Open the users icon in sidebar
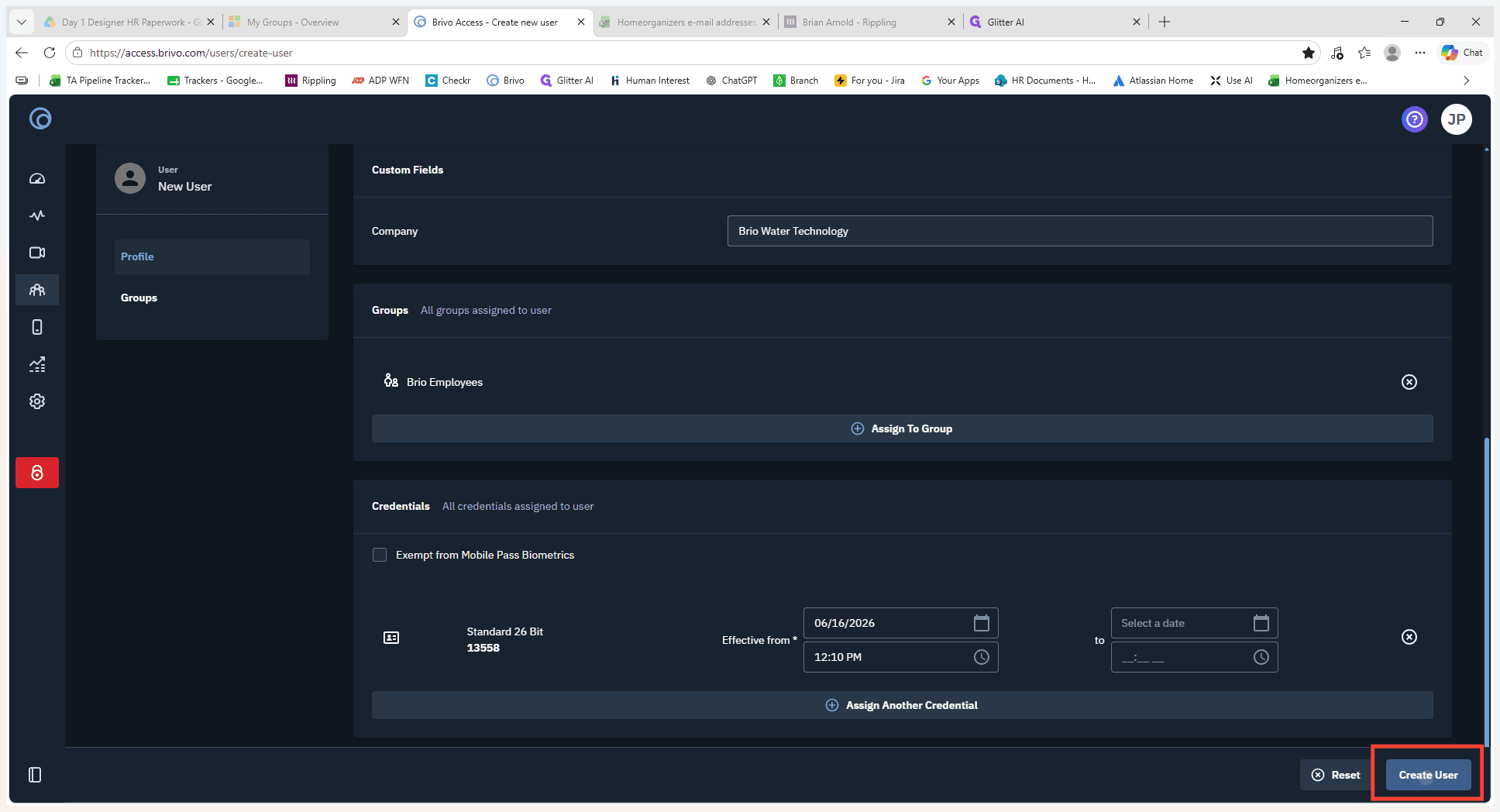This screenshot has height=812, width=1500. click(37, 290)
